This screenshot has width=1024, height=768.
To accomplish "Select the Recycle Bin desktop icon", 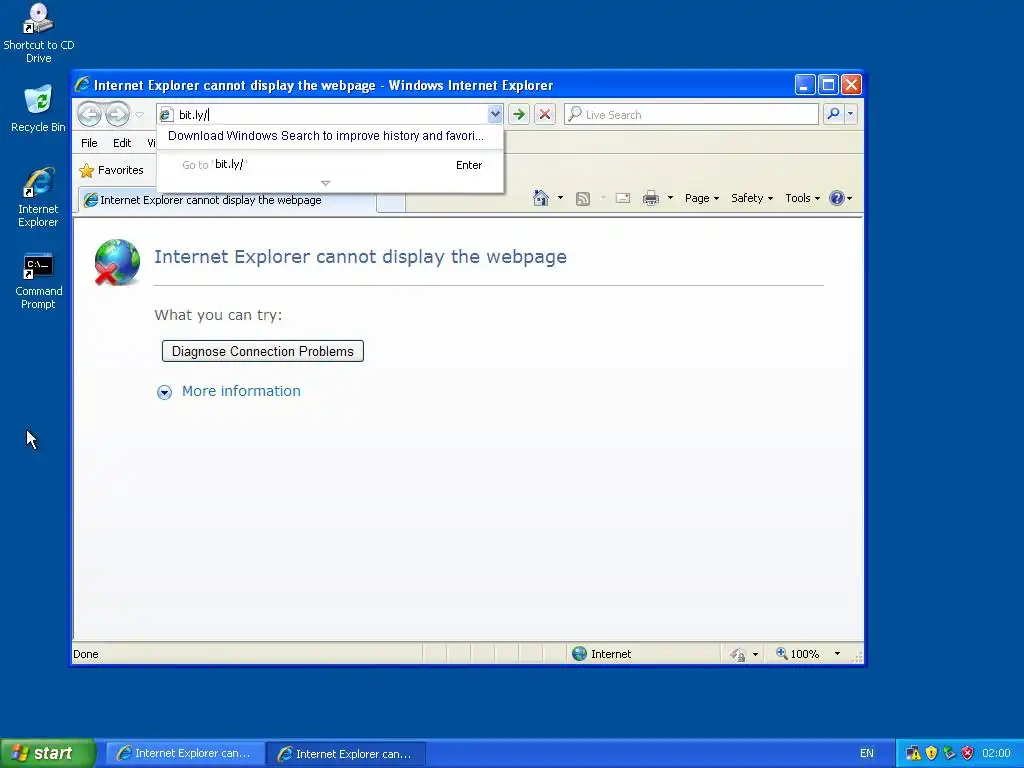I will pyautogui.click(x=39, y=108).
